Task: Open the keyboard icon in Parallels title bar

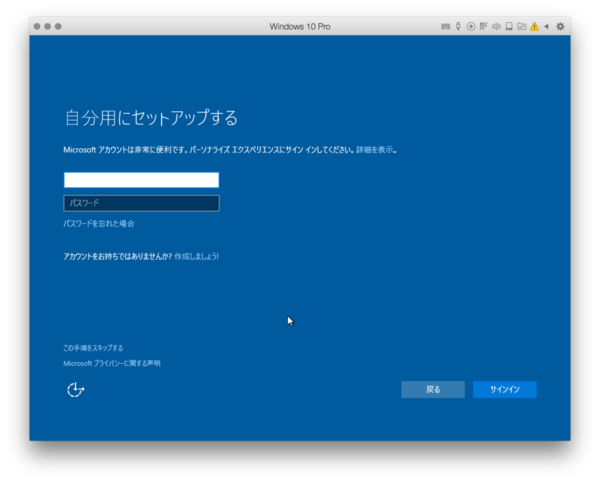Action: (x=445, y=26)
